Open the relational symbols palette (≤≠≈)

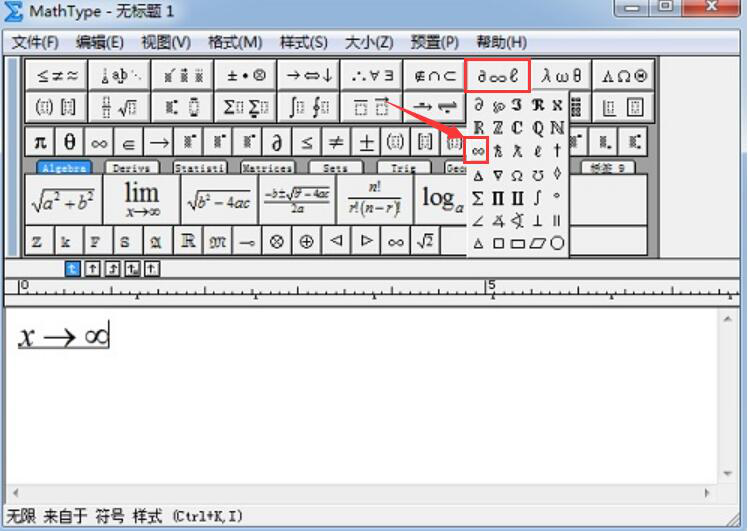click(56, 75)
